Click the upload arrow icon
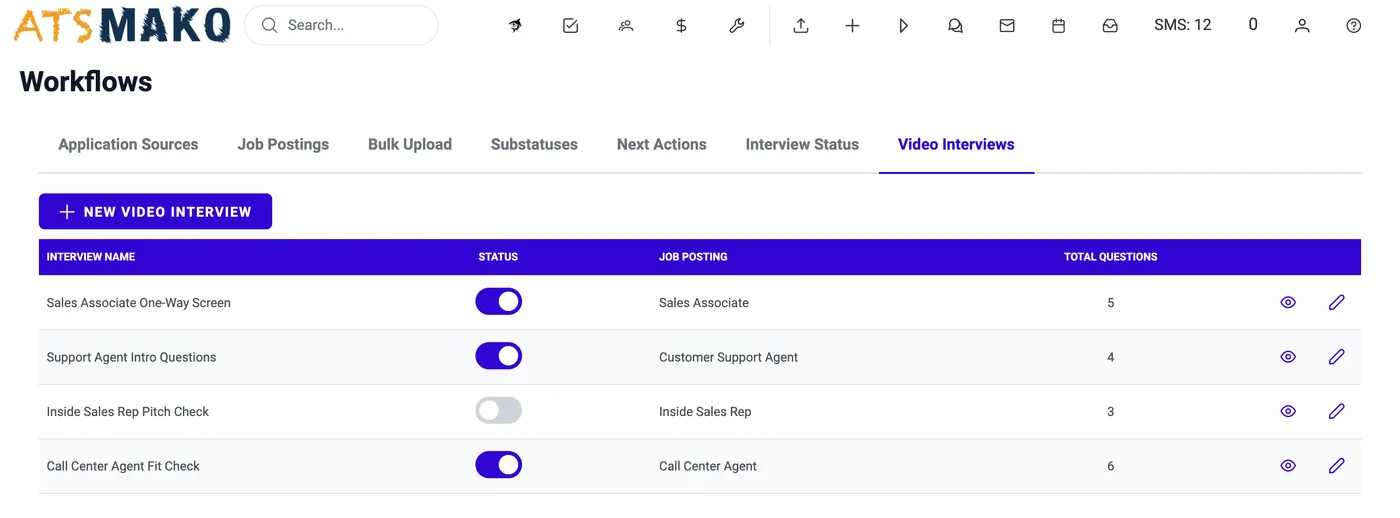The width and height of the screenshot is (1400, 518). pyautogui.click(x=801, y=26)
